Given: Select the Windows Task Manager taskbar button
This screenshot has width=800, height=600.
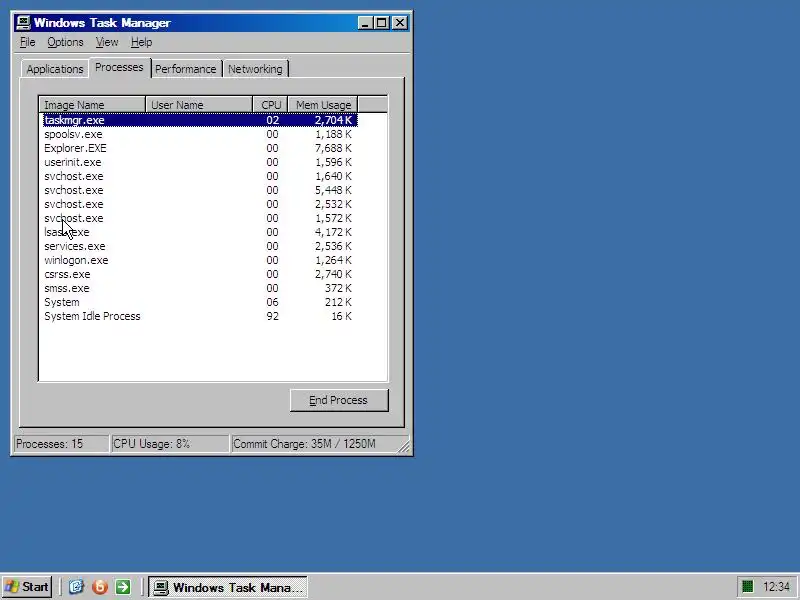Looking at the screenshot, I should point(228,587).
